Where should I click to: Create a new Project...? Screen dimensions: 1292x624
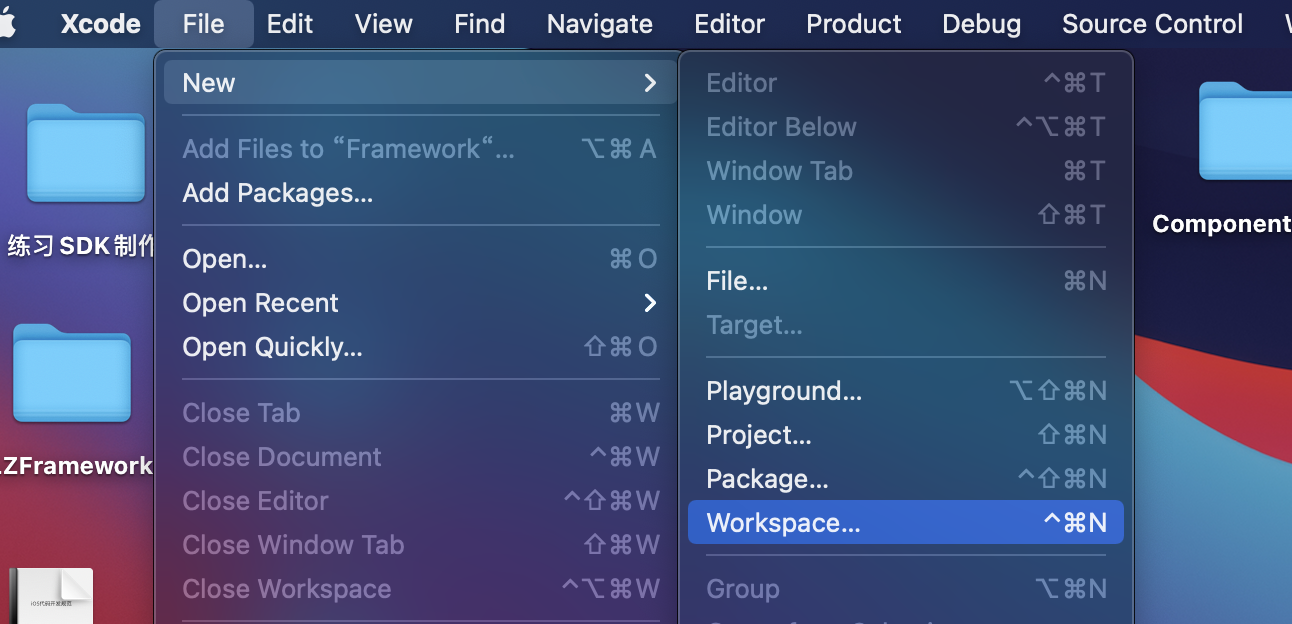tap(906, 435)
